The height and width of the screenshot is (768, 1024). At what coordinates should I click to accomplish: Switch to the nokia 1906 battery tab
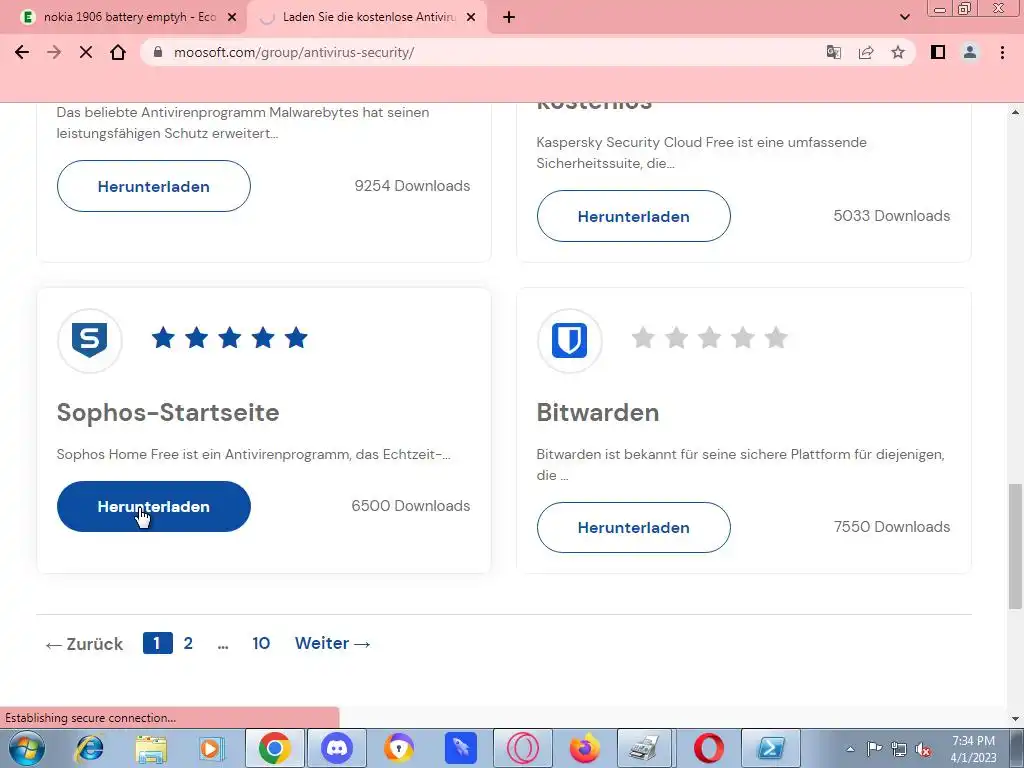(123, 17)
